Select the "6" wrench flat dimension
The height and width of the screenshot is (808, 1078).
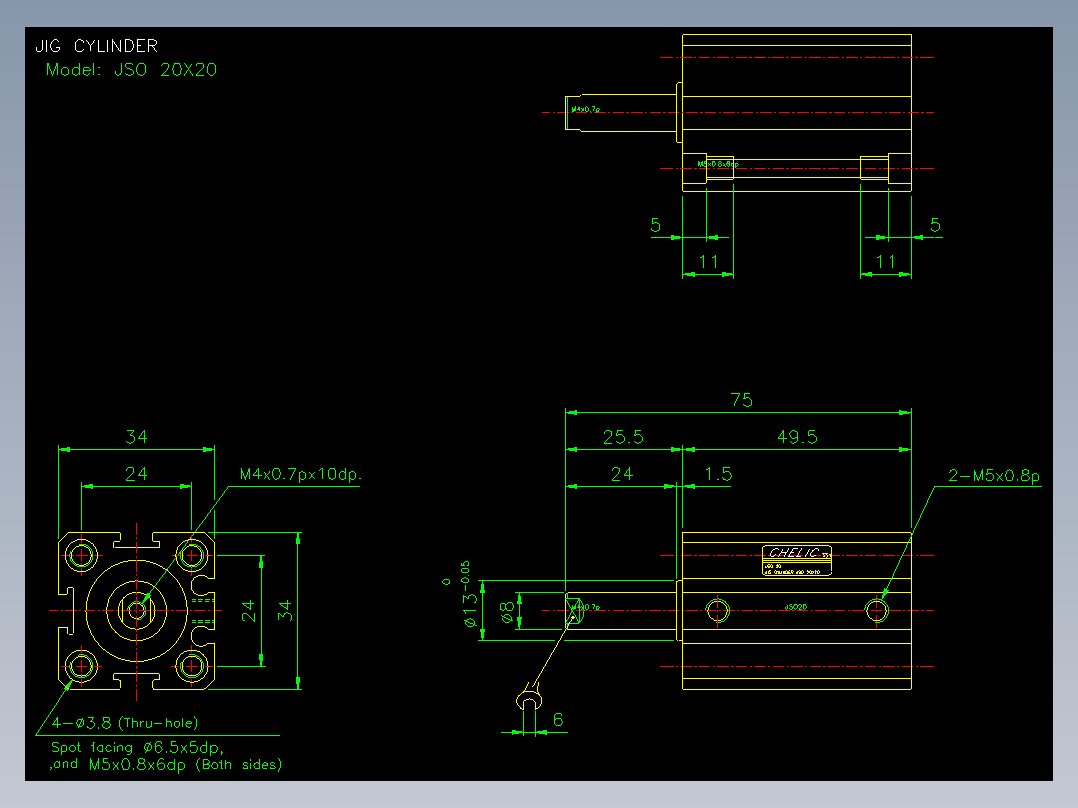click(x=558, y=719)
